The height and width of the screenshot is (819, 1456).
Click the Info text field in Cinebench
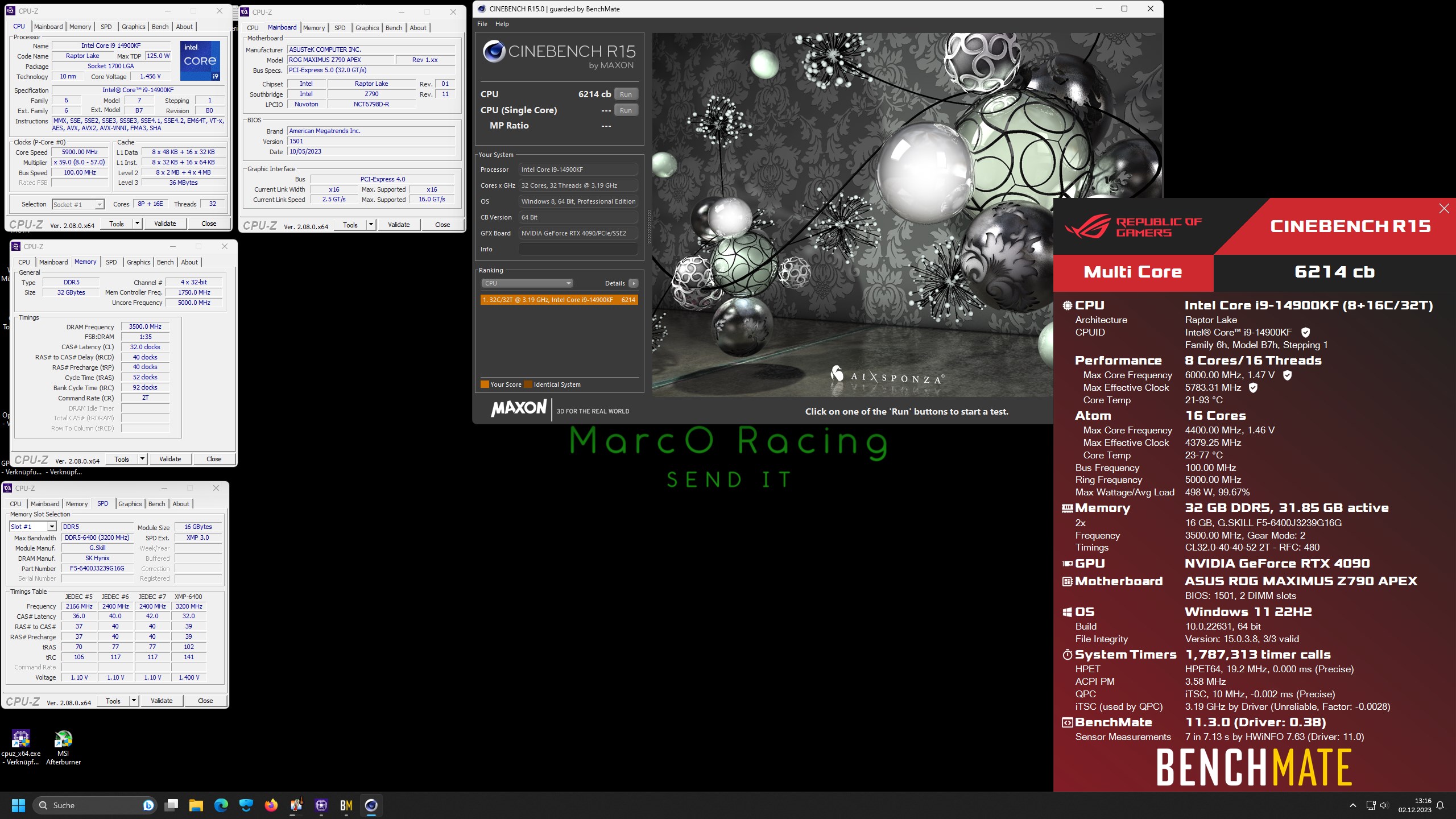[x=578, y=249]
